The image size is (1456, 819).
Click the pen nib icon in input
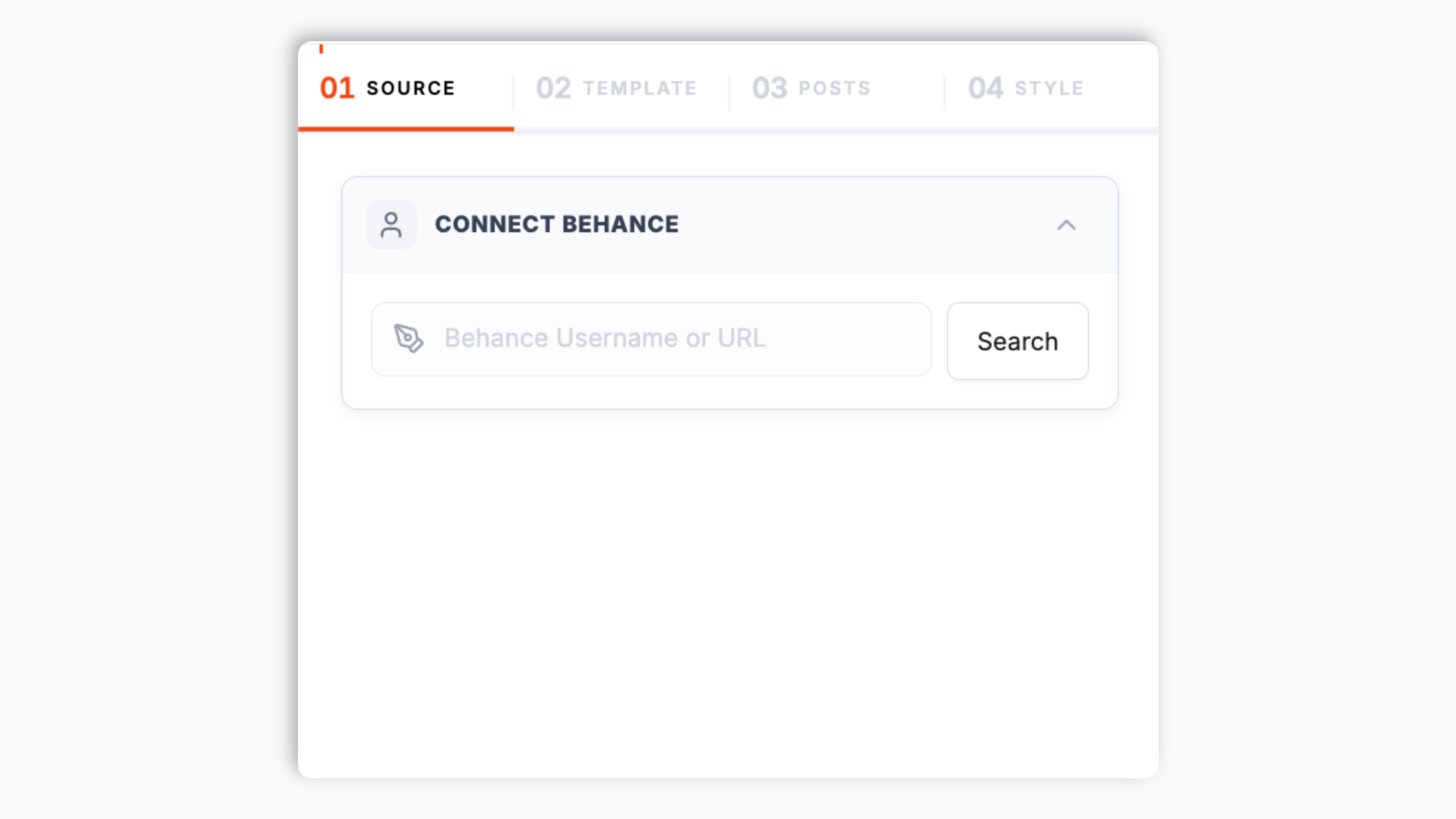tap(409, 339)
